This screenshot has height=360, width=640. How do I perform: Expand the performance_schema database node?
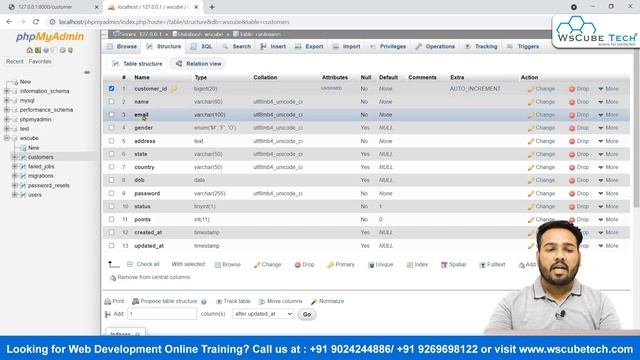(7, 110)
